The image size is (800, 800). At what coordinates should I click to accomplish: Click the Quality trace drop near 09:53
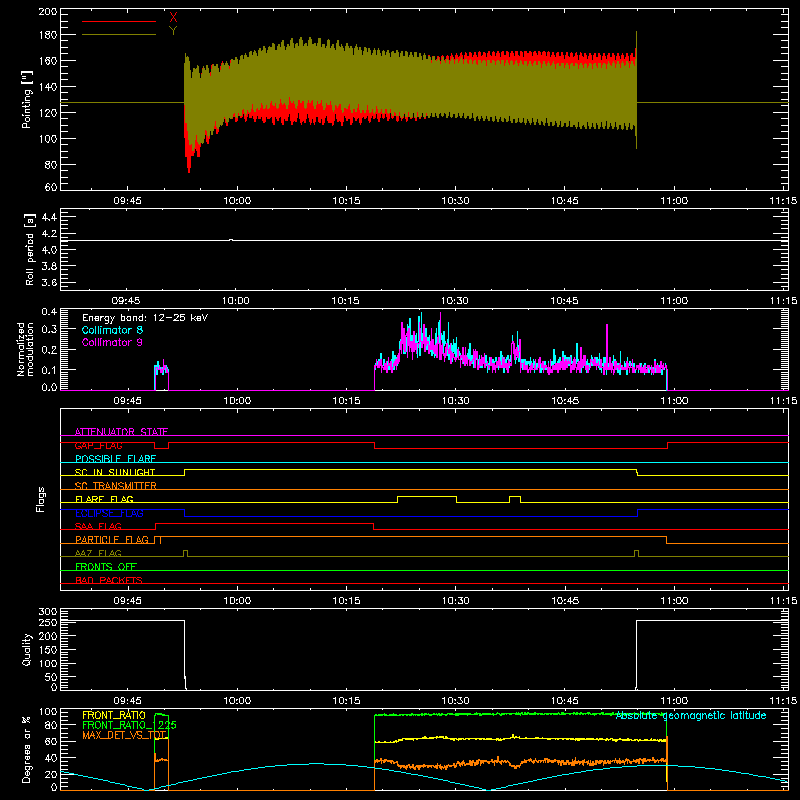tap(185, 653)
